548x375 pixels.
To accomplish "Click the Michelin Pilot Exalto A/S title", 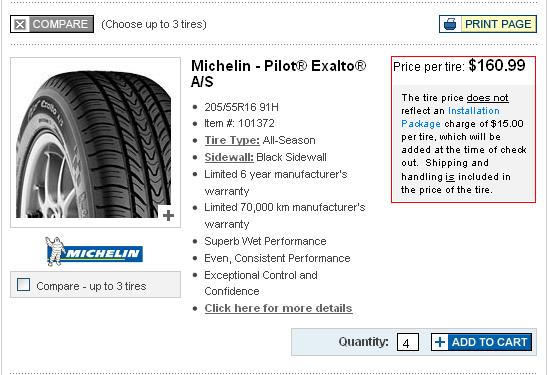I will pos(279,73).
